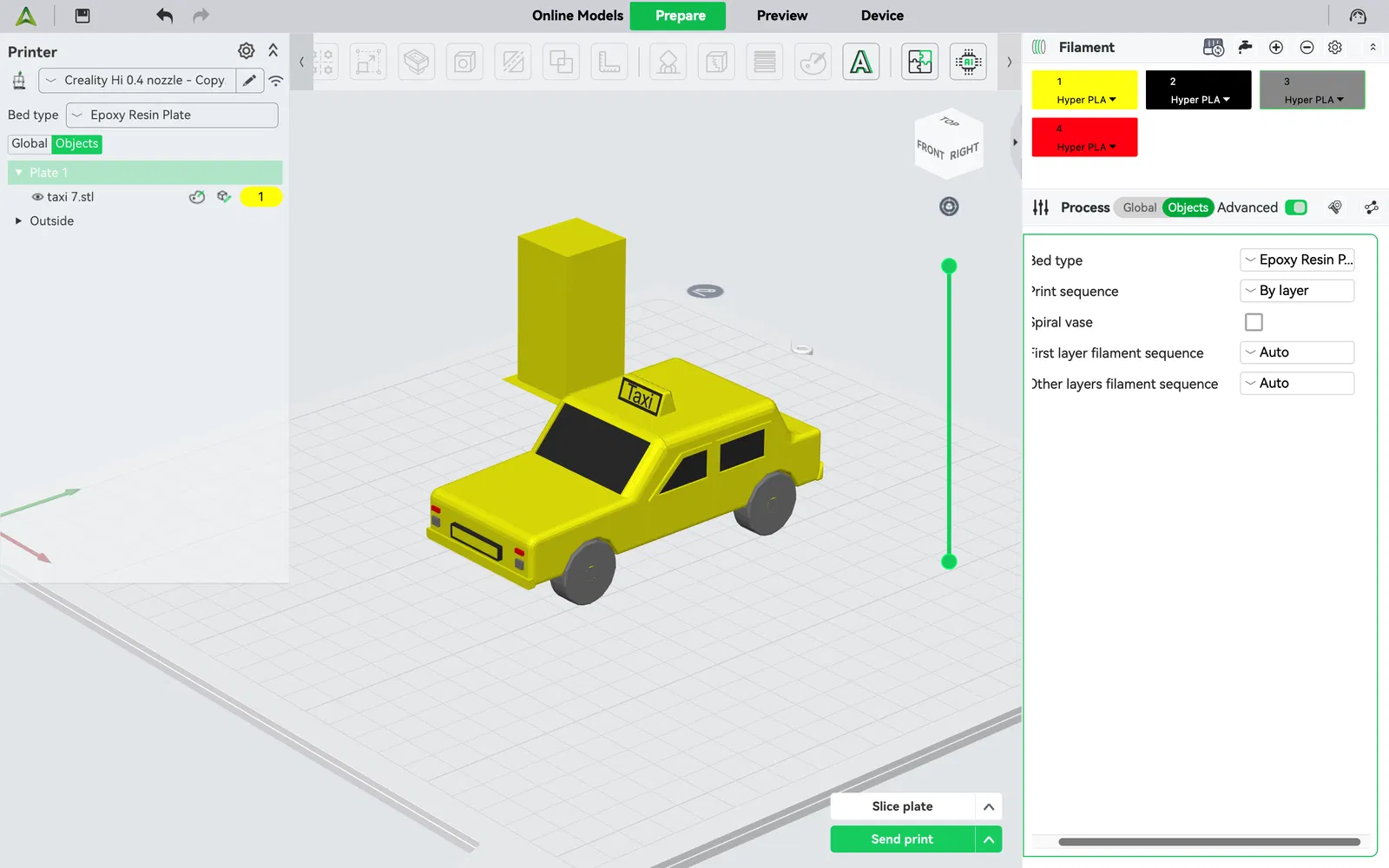Select the cut tool with diagonal lines
The image size is (1389, 868).
[514, 62]
